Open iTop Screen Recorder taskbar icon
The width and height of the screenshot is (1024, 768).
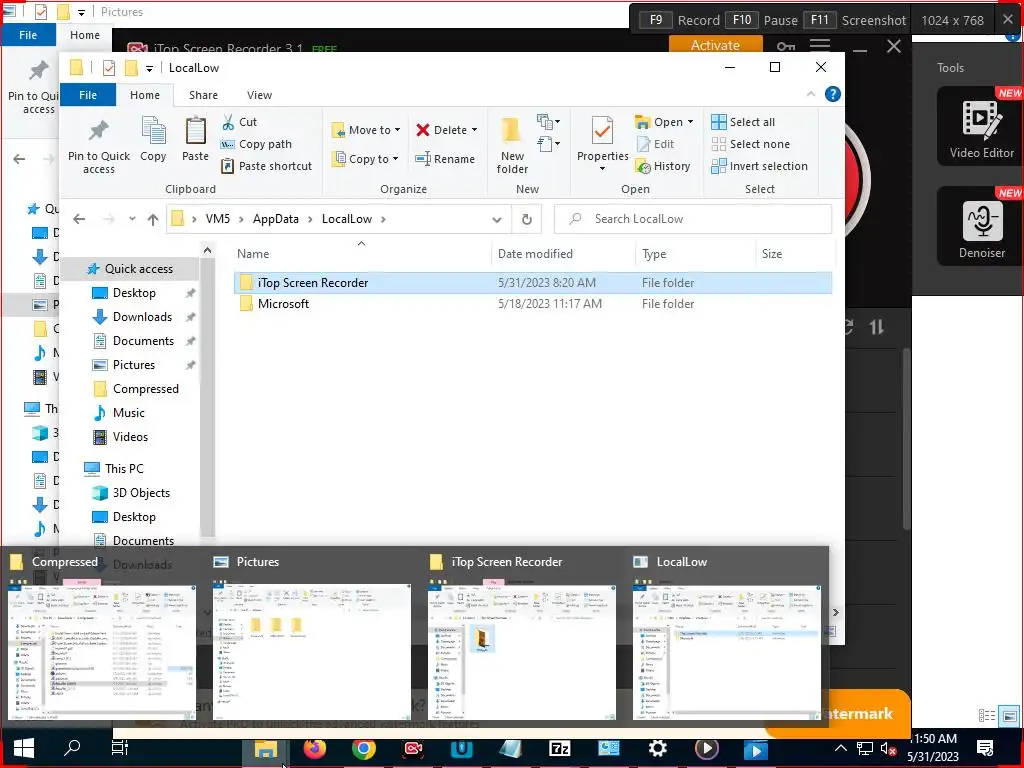[x=413, y=748]
